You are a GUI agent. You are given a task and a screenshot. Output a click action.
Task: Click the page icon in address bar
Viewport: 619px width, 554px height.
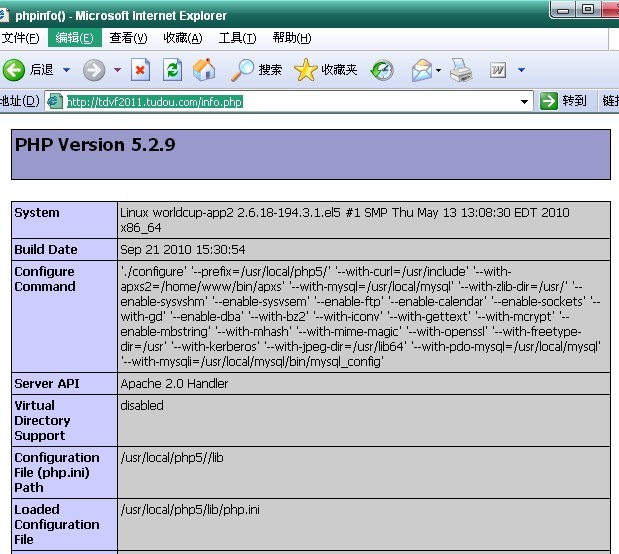(x=55, y=101)
